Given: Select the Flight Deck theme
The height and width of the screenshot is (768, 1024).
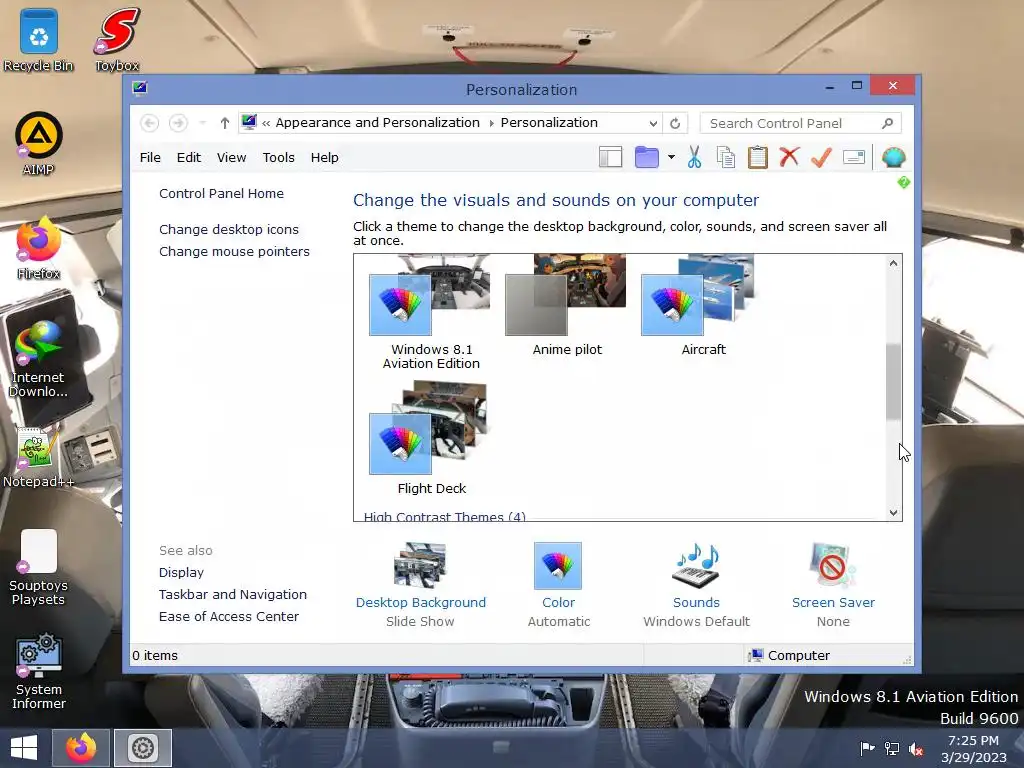Looking at the screenshot, I should 431,439.
